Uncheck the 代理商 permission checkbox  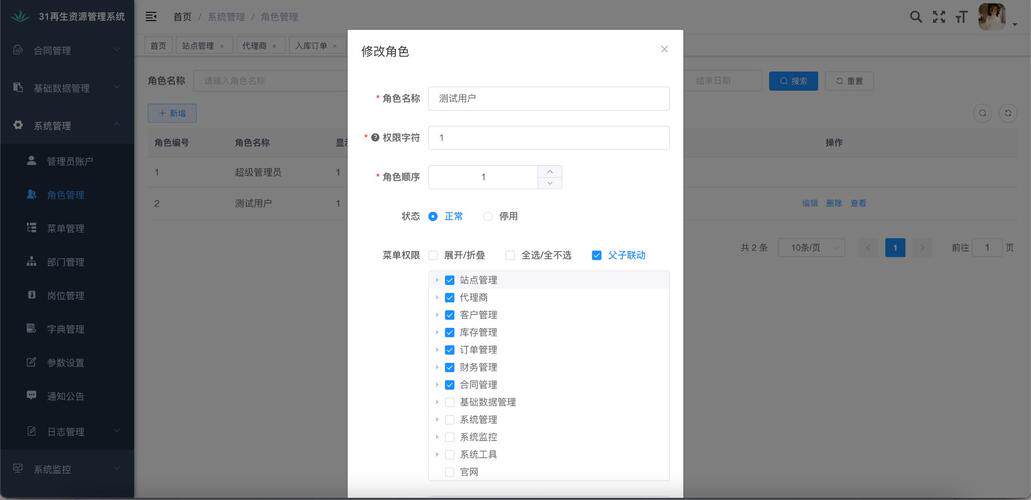coord(450,297)
